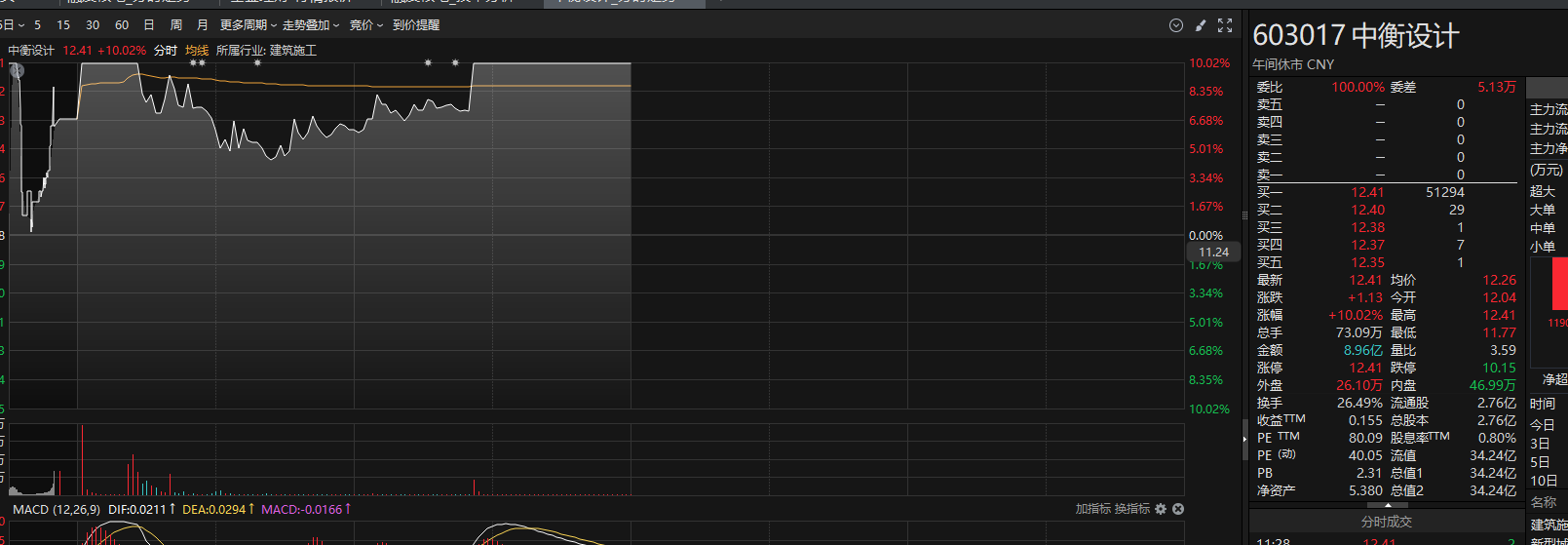The image size is (1568, 545).
Task: Switch to 周 weekly chart period
Action: 176,25
